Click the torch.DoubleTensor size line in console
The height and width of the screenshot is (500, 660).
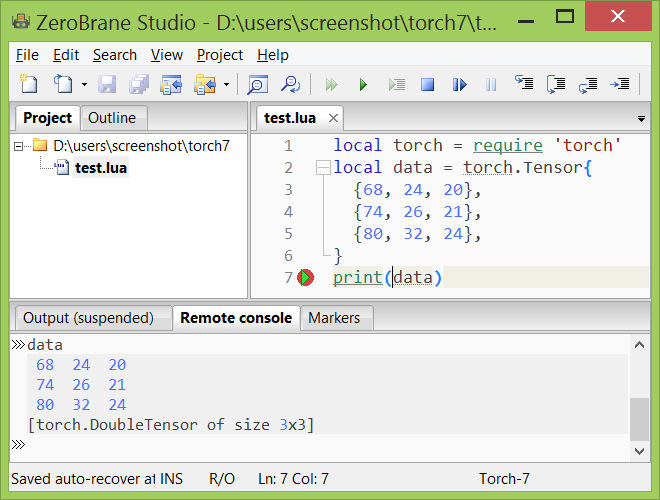pos(171,425)
